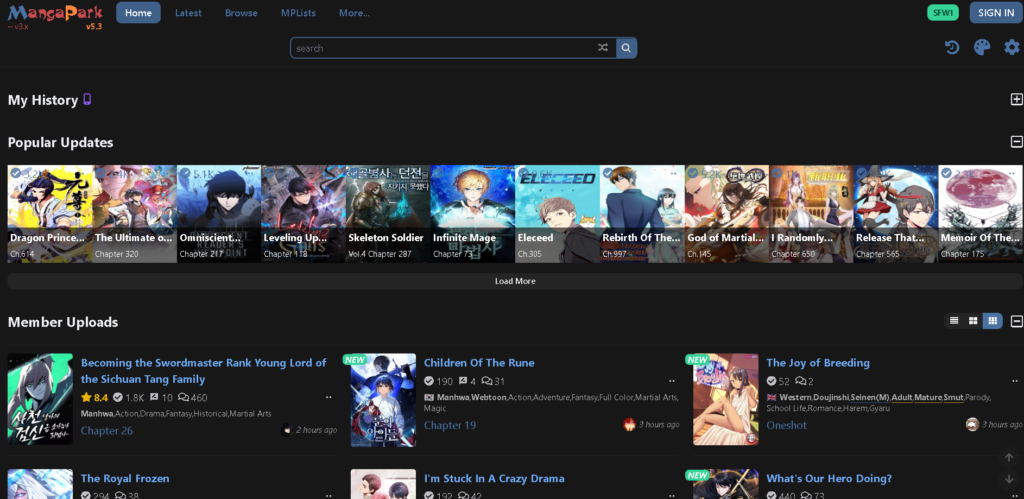The width and height of the screenshot is (1024, 499).
Task: Open the Dragon Prince cover thumbnail
Action: [x=50, y=214]
